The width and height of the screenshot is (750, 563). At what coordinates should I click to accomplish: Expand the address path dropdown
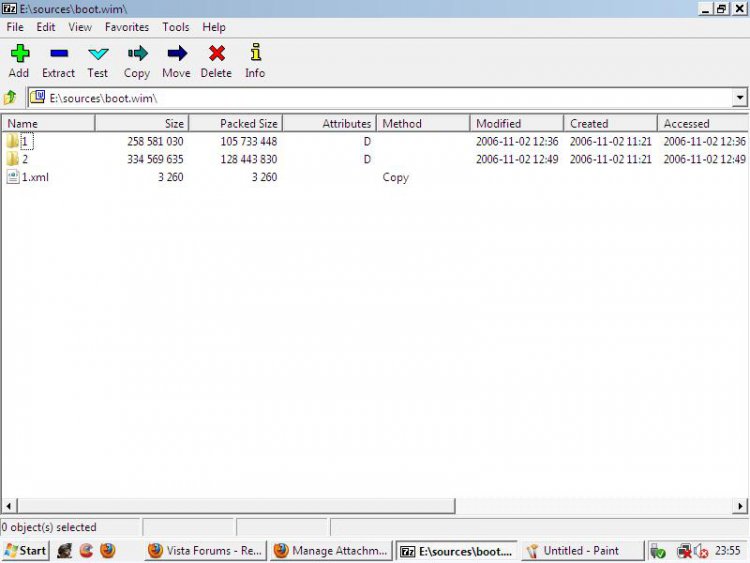[x=740, y=98]
